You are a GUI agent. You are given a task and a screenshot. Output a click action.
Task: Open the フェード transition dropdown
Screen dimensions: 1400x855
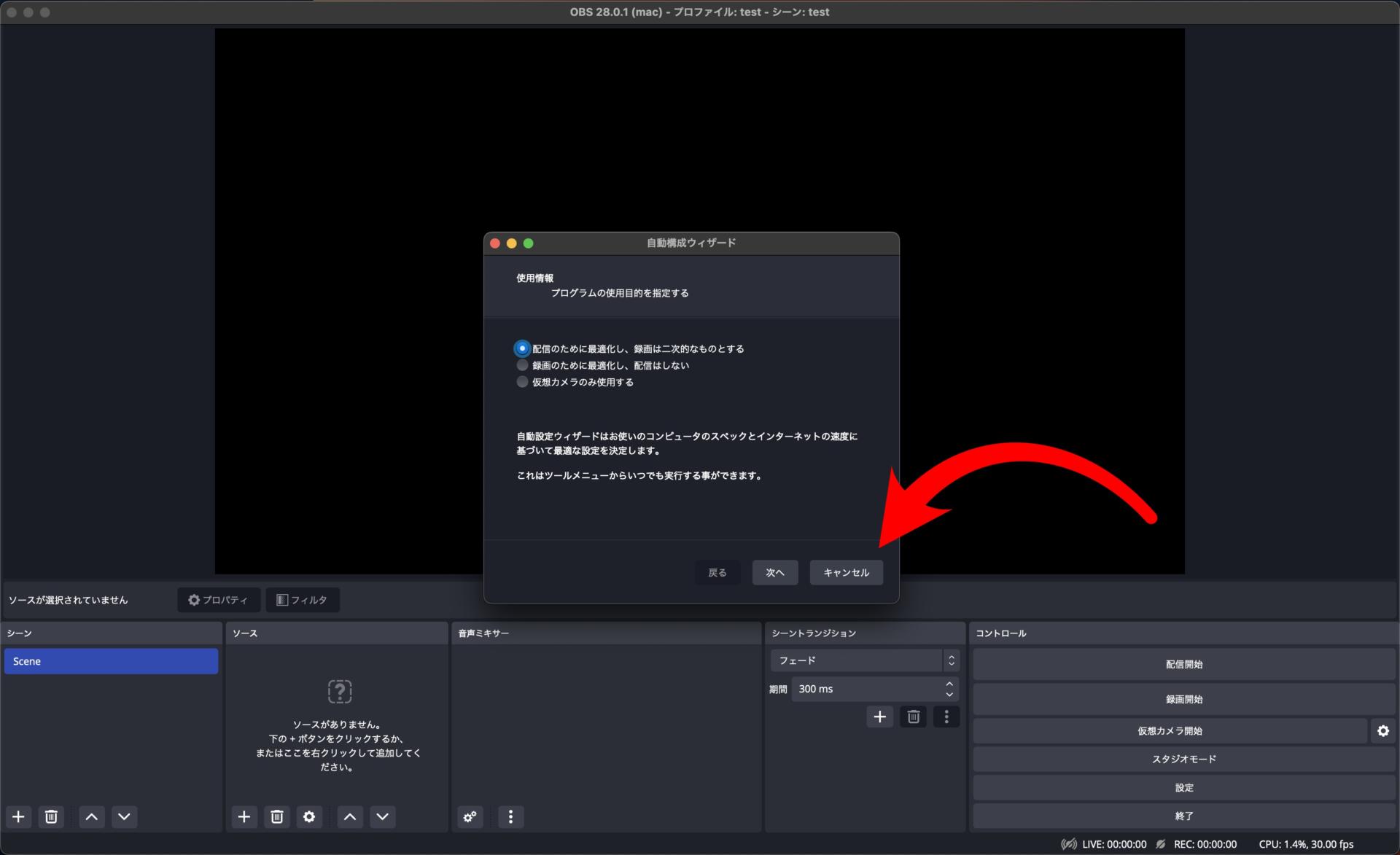click(865, 660)
